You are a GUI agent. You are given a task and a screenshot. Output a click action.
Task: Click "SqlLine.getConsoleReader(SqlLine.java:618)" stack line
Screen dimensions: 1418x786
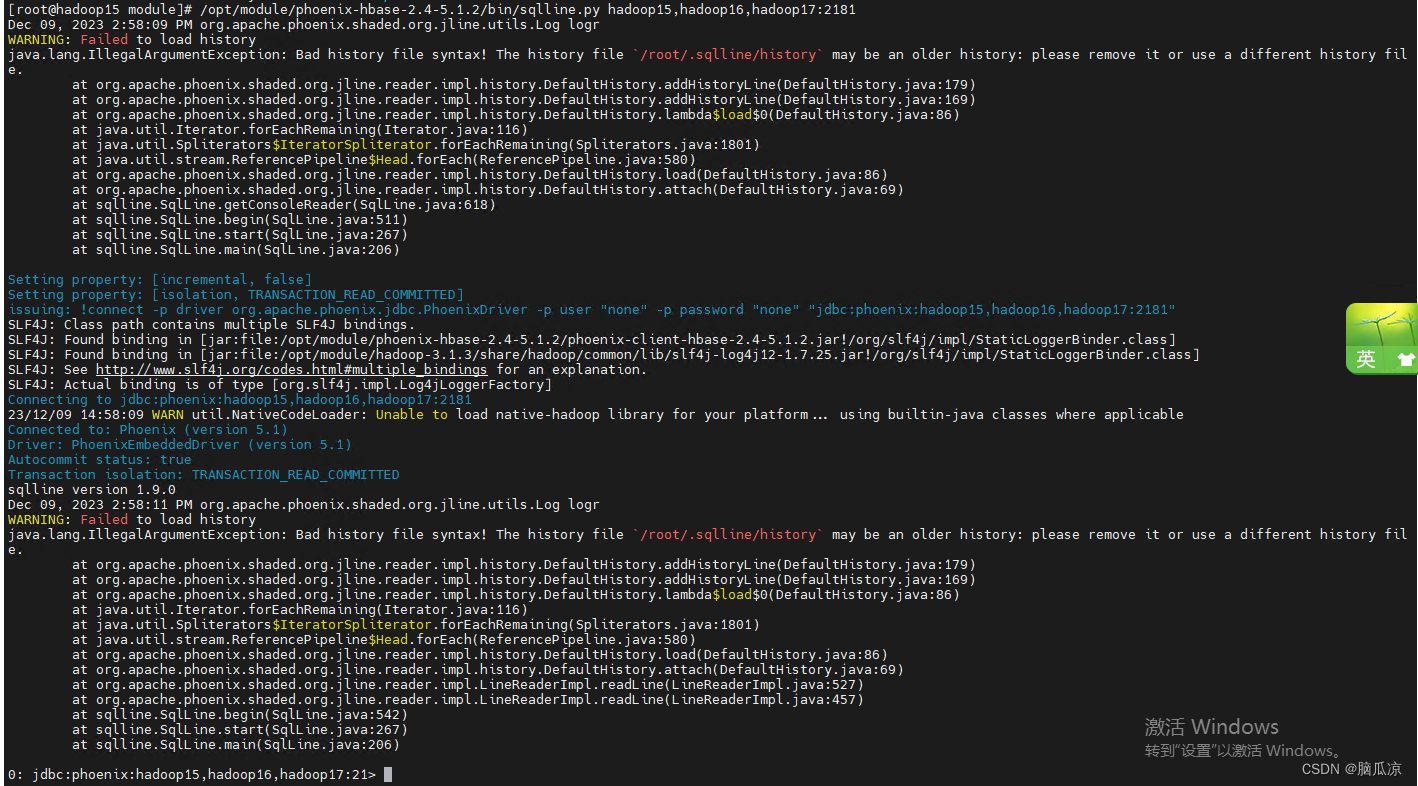(284, 204)
